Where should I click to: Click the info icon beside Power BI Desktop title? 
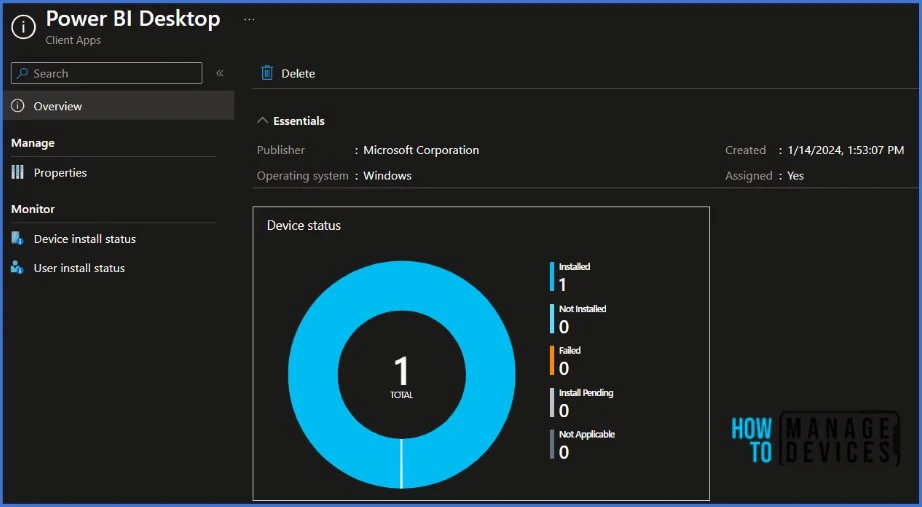24,27
